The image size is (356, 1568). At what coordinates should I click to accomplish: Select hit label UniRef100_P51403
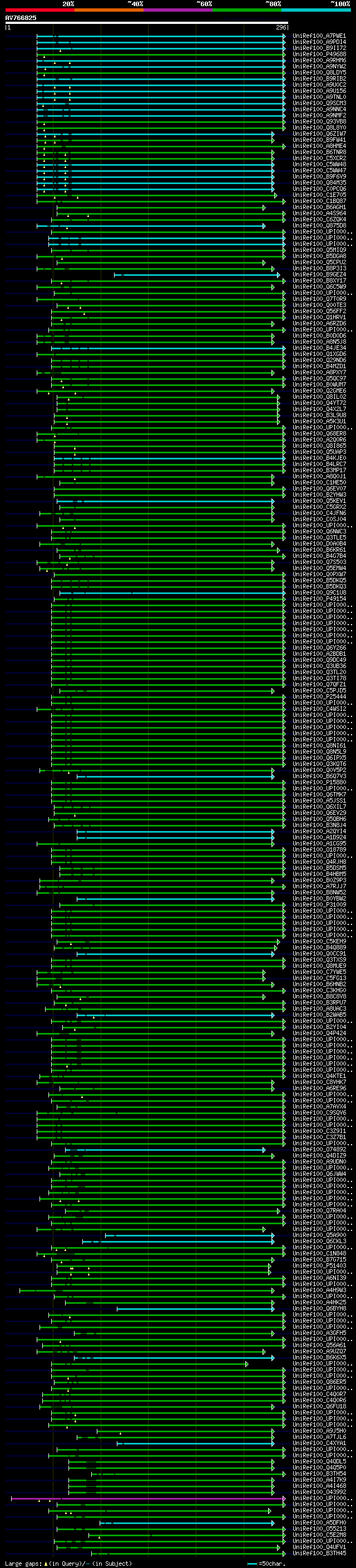tap(319, 1265)
